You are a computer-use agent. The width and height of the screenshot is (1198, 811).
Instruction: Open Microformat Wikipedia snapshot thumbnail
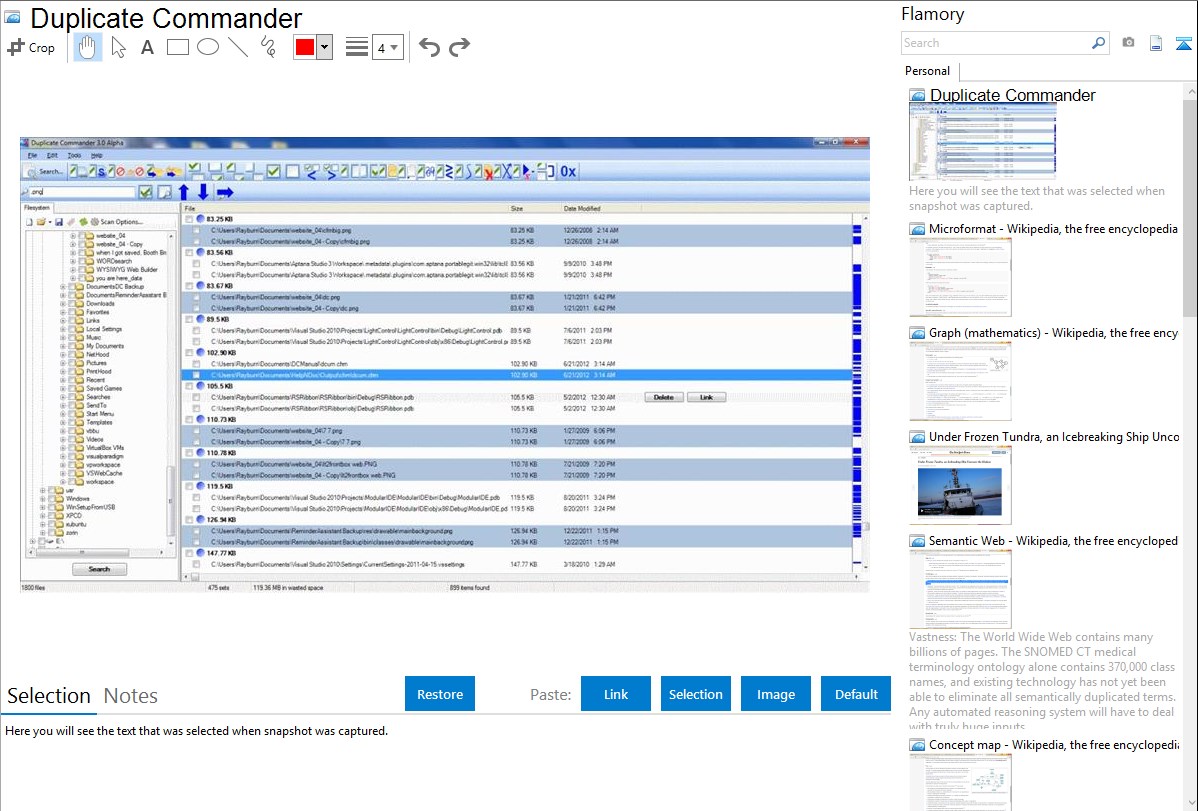pyautogui.click(x=960, y=277)
